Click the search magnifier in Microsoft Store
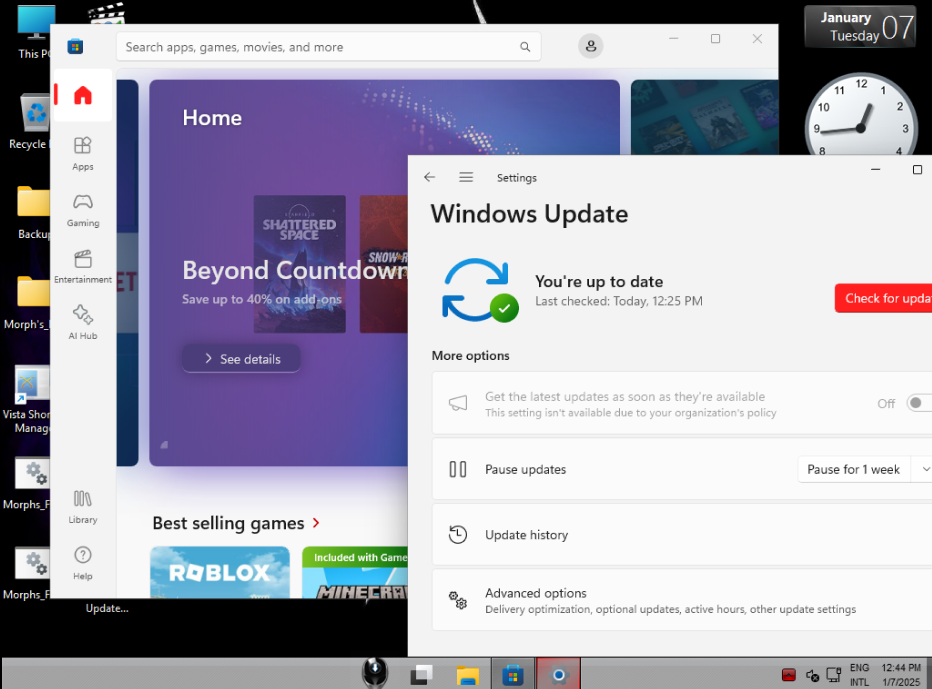The image size is (932, 689). [525, 47]
